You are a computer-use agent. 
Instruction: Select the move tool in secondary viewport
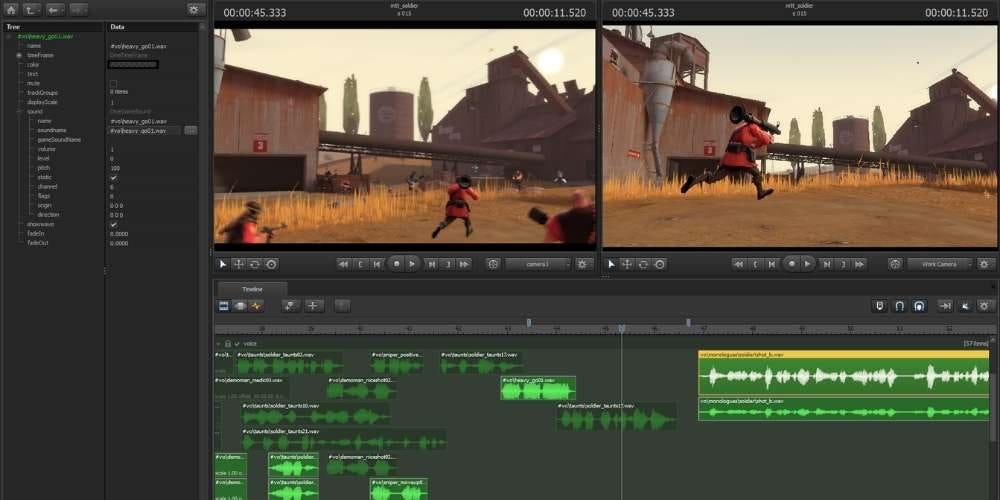627,264
